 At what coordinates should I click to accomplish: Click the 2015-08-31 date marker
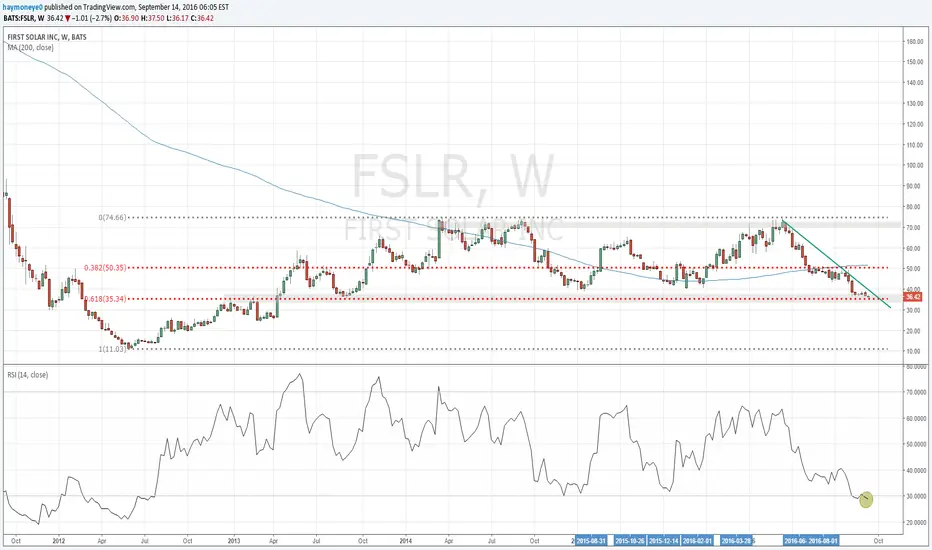[591, 540]
